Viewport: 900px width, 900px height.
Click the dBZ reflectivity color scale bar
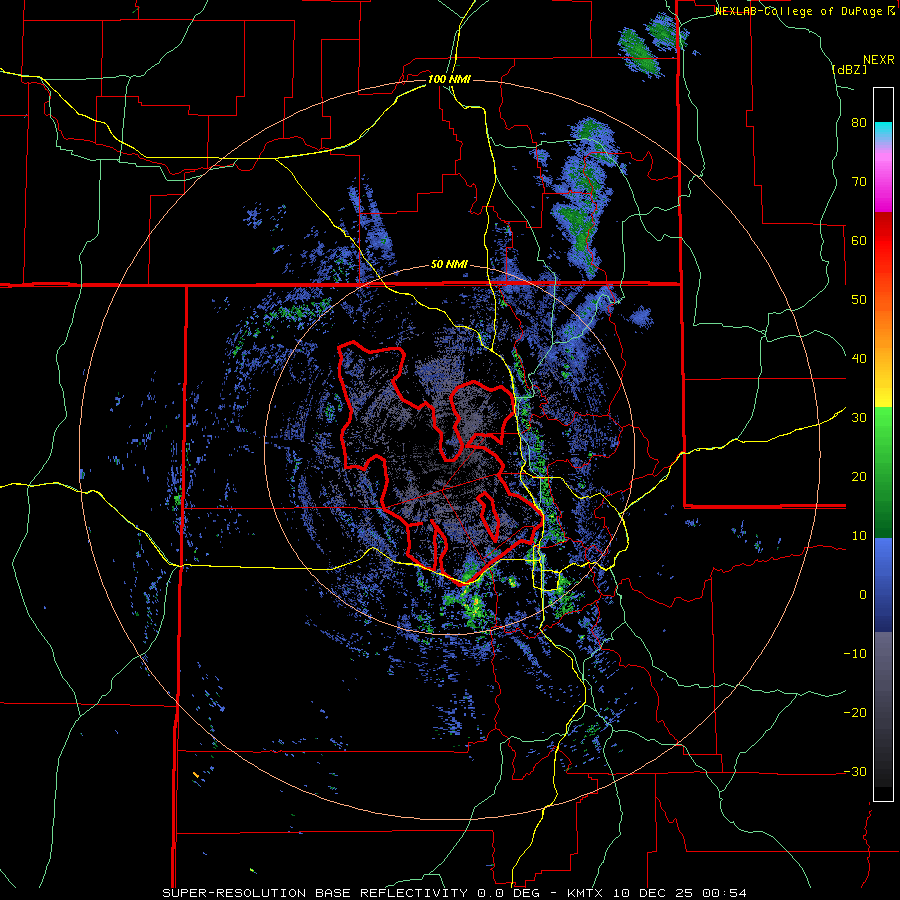point(883,444)
